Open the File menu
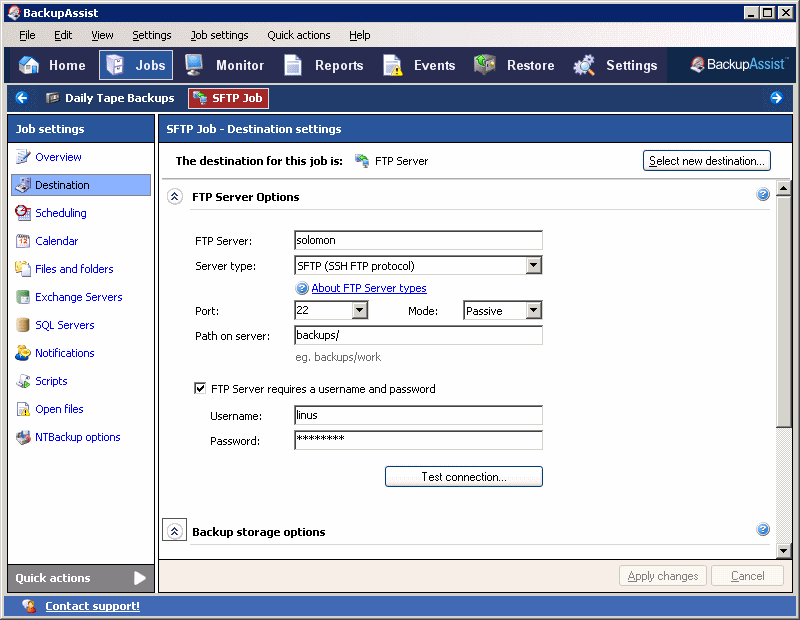Image resolution: width=800 pixels, height=620 pixels. coord(27,35)
